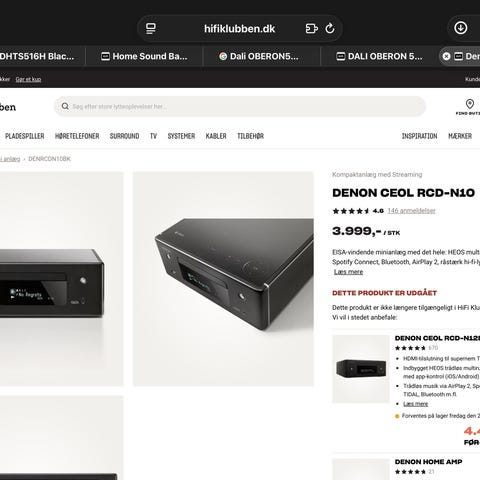
Task: Click the search magnifier icon
Action: point(65,106)
